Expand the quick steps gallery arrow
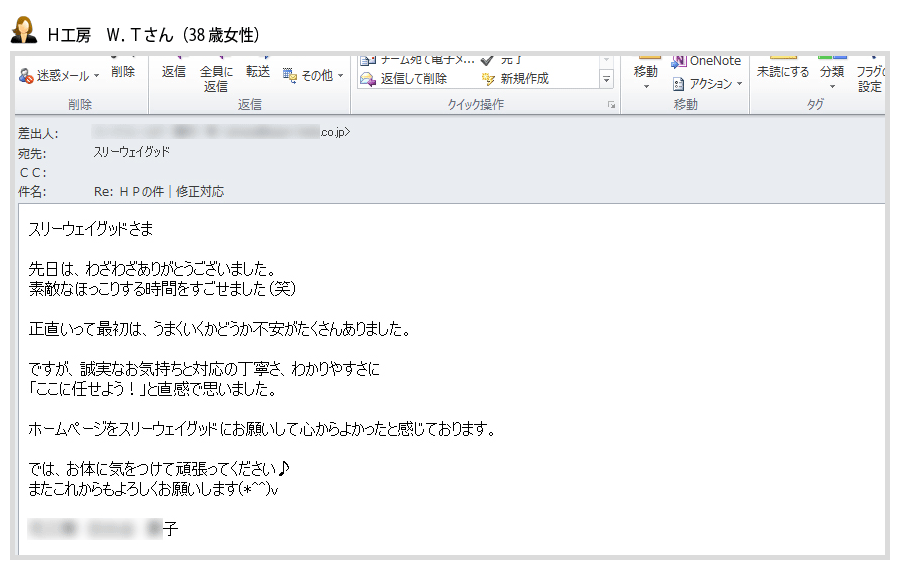The image size is (900, 575). [606, 79]
